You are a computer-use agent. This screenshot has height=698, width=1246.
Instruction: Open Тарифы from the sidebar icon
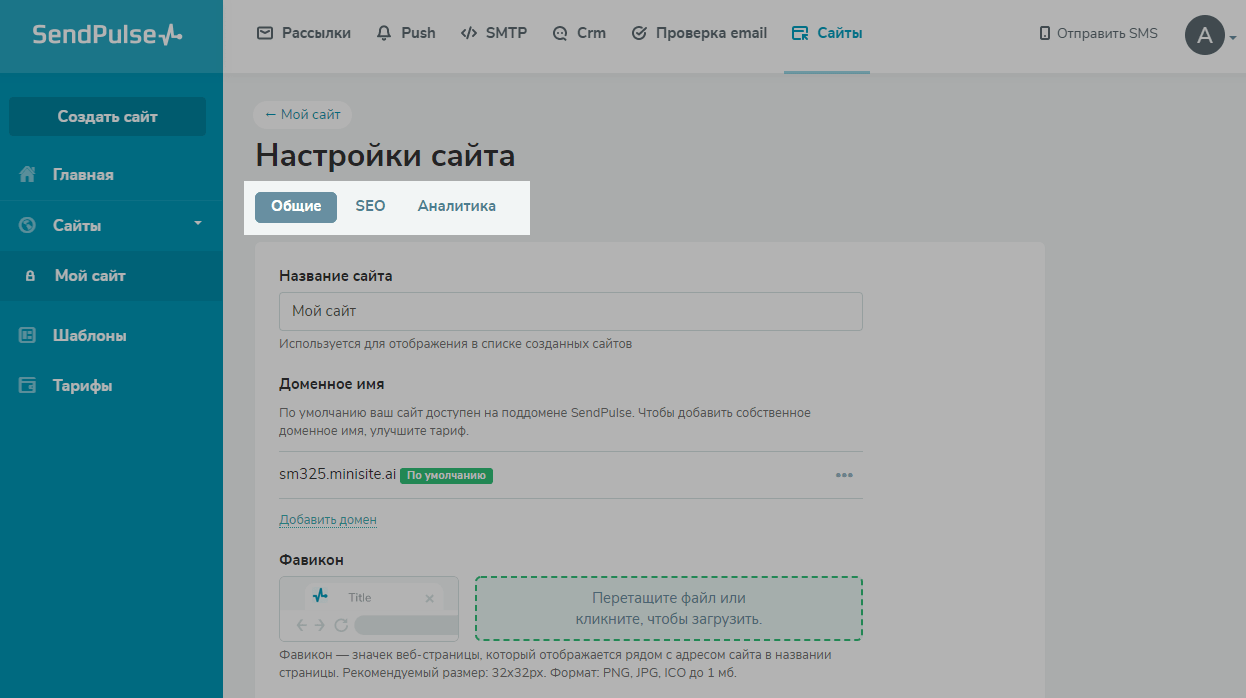pos(27,385)
